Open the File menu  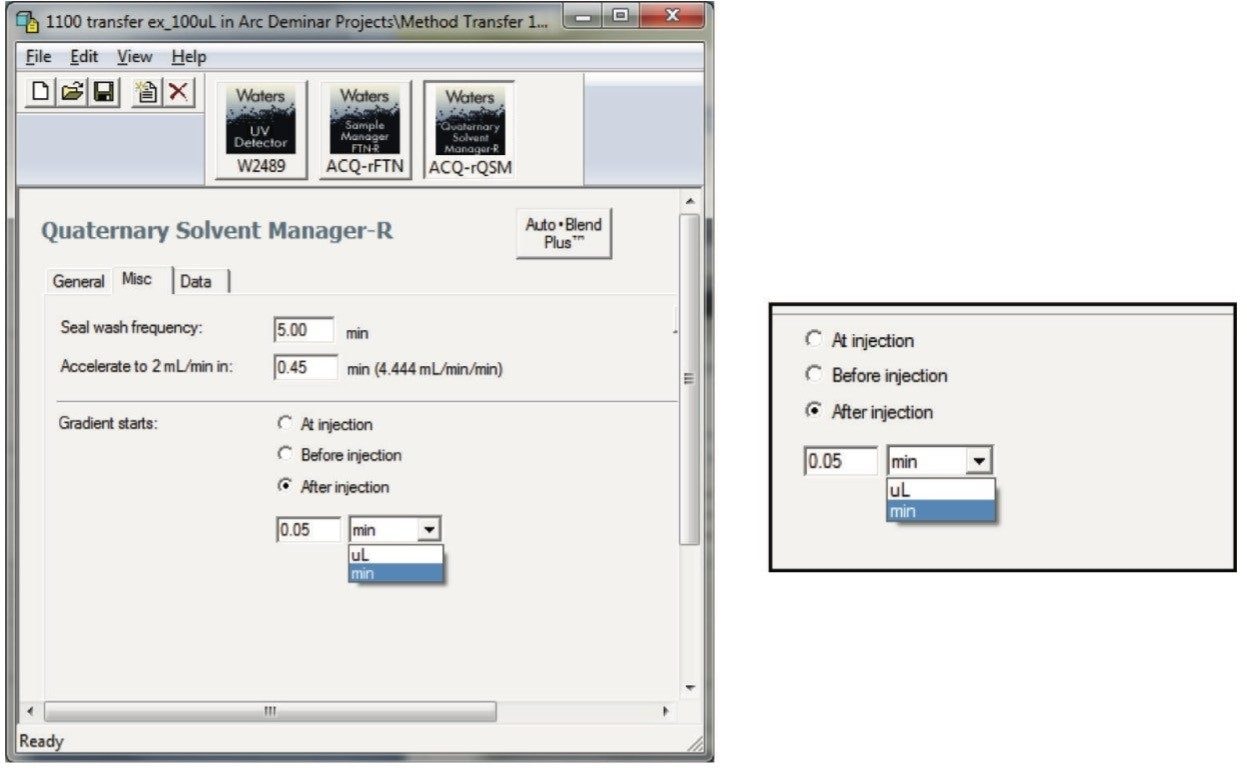[x=37, y=57]
